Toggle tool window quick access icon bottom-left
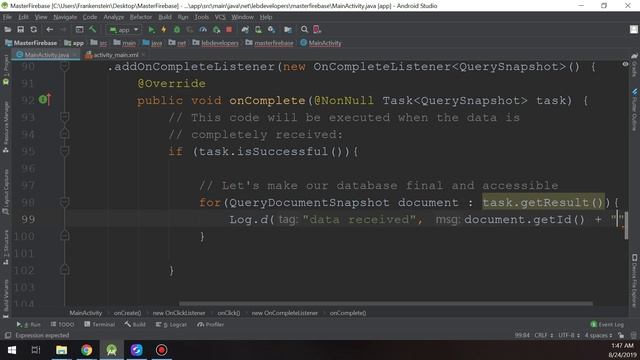The width and height of the screenshot is (640, 360). [8, 335]
